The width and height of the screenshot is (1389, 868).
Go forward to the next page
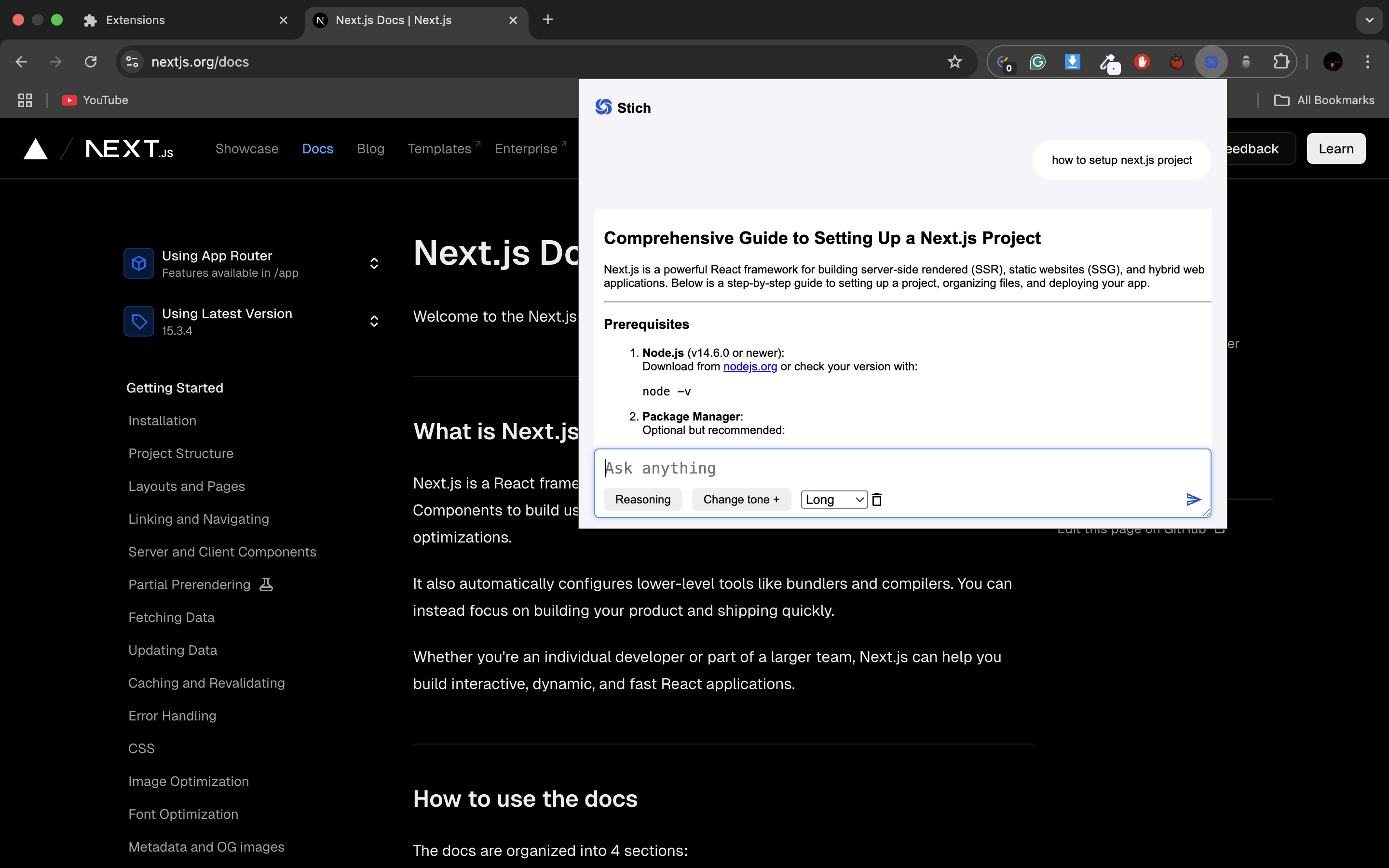(55, 61)
